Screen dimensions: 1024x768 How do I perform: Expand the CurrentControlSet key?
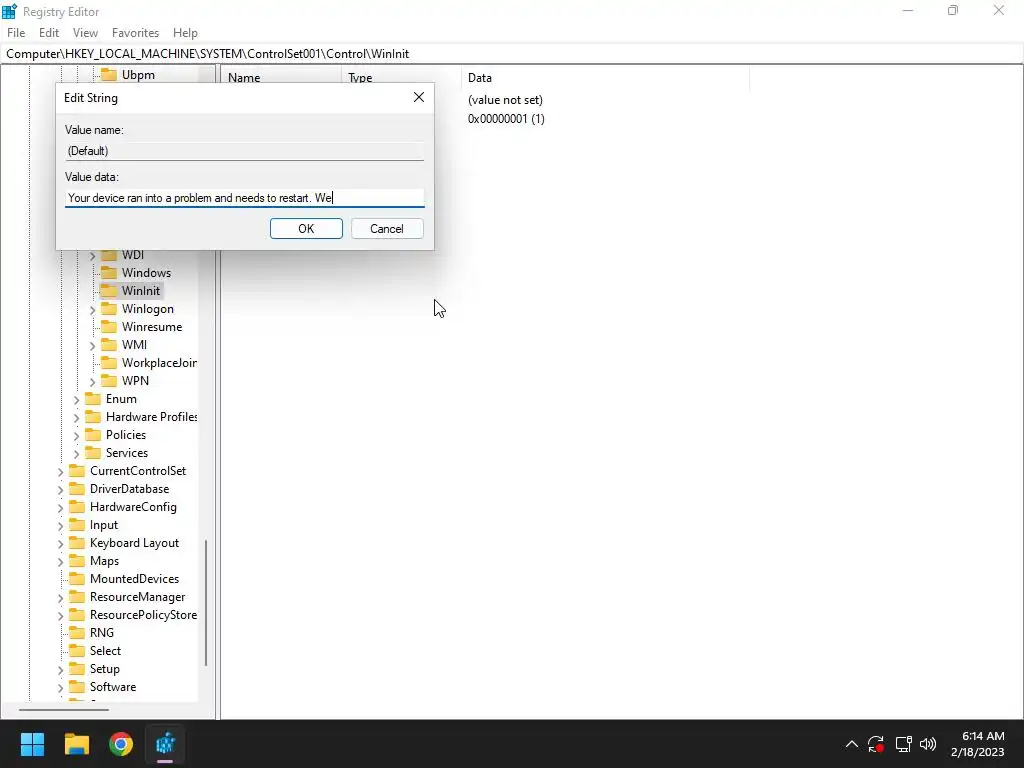click(x=60, y=472)
